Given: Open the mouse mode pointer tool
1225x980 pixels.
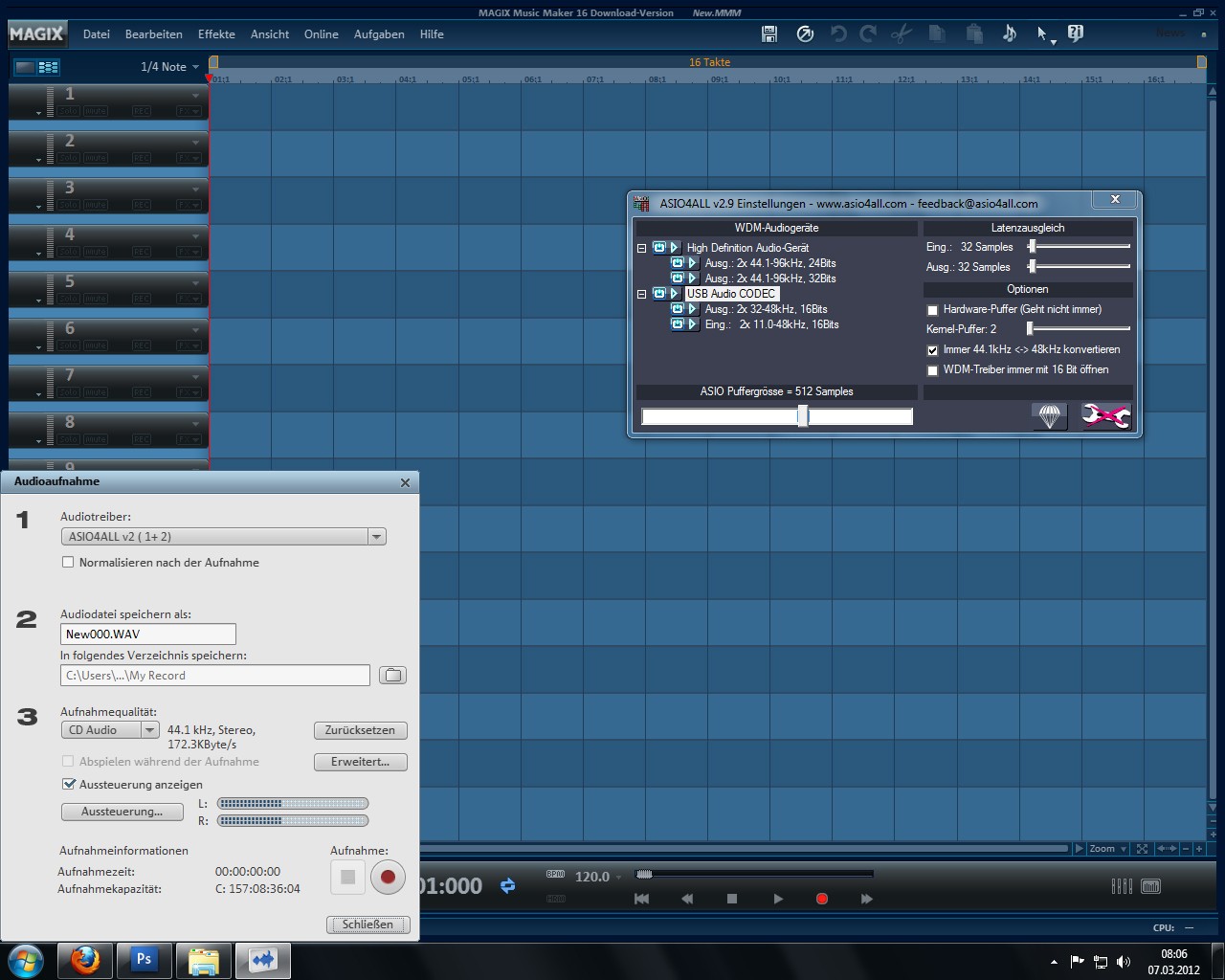Looking at the screenshot, I should click(1045, 34).
